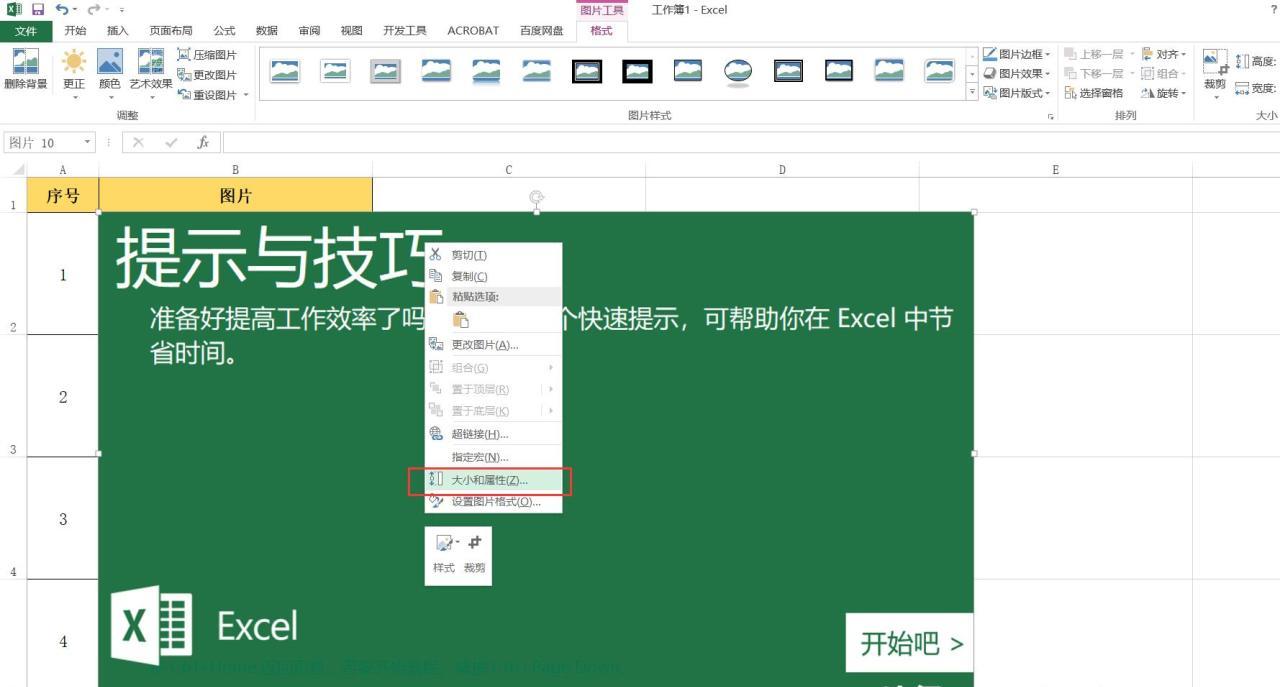Switch to the 公式 ribbon tab
The image size is (1280, 687).
(224, 31)
